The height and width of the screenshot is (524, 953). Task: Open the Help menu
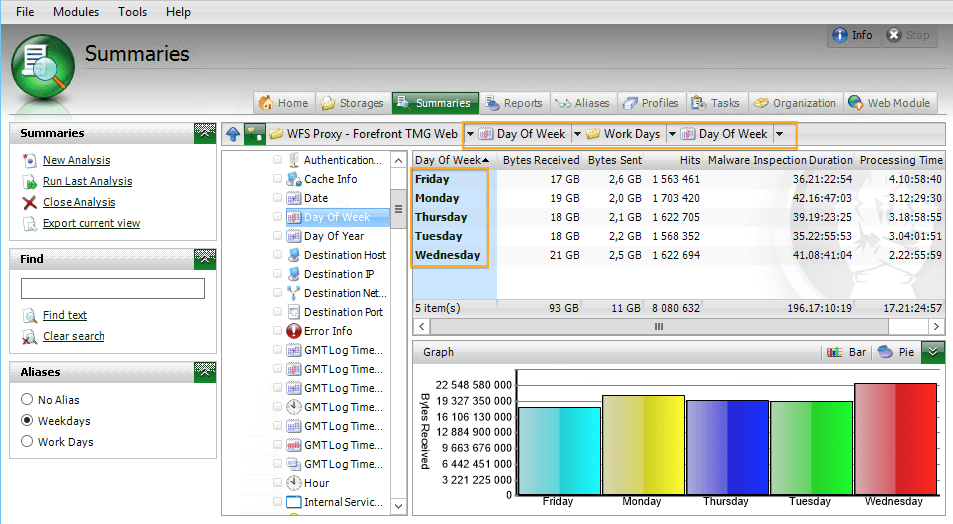[x=178, y=12]
